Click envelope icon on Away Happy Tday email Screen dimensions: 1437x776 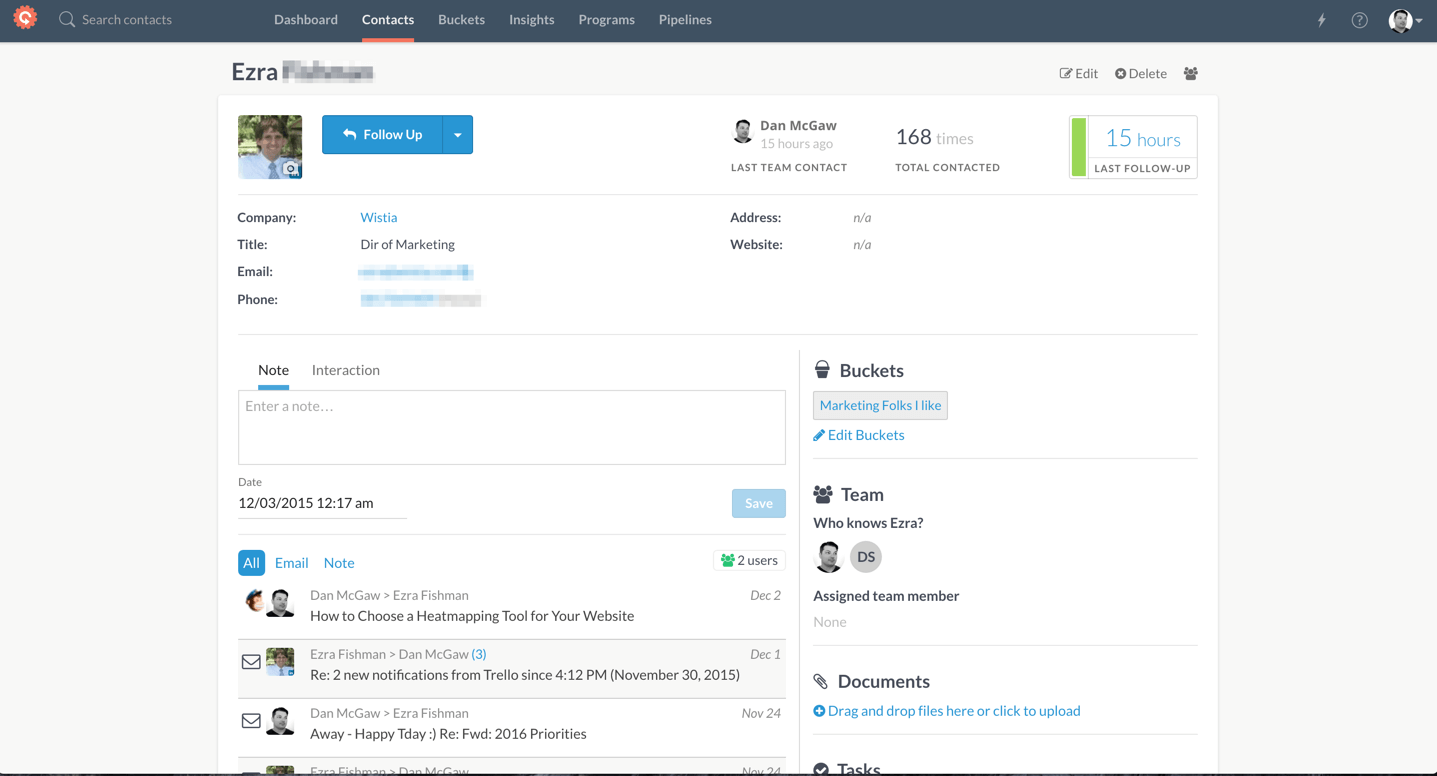251,721
